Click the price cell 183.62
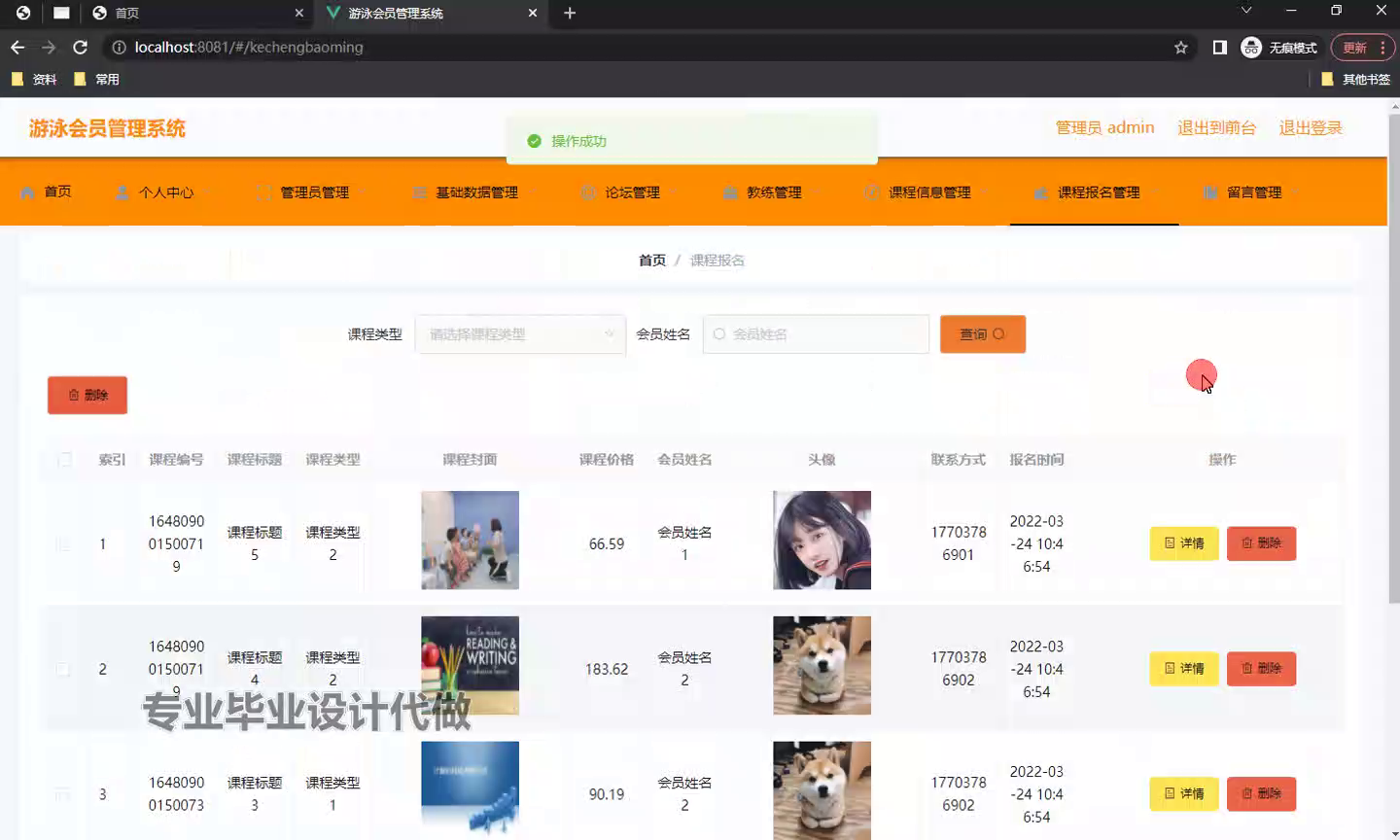This screenshot has height=840, width=1400. coord(607,669)
